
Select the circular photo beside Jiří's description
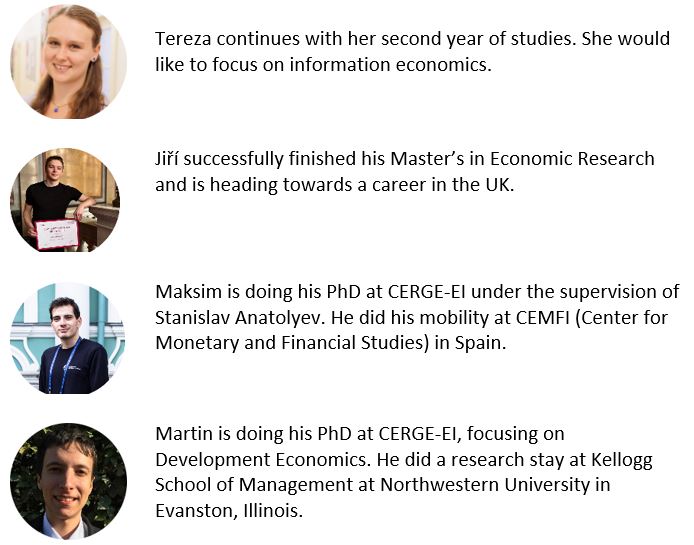coord(65,200)
